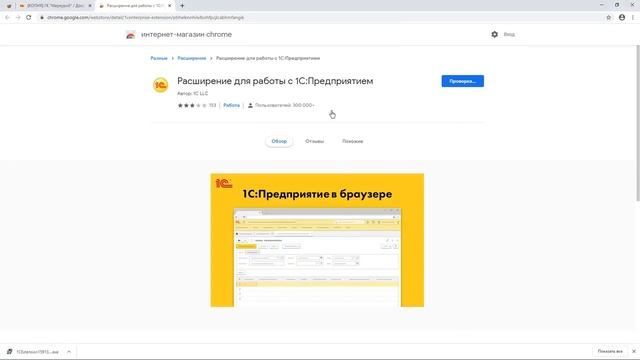The image size is (640, 360).
Task: Click the 'Вход' sign-in link
Action: tap(509, 35)
